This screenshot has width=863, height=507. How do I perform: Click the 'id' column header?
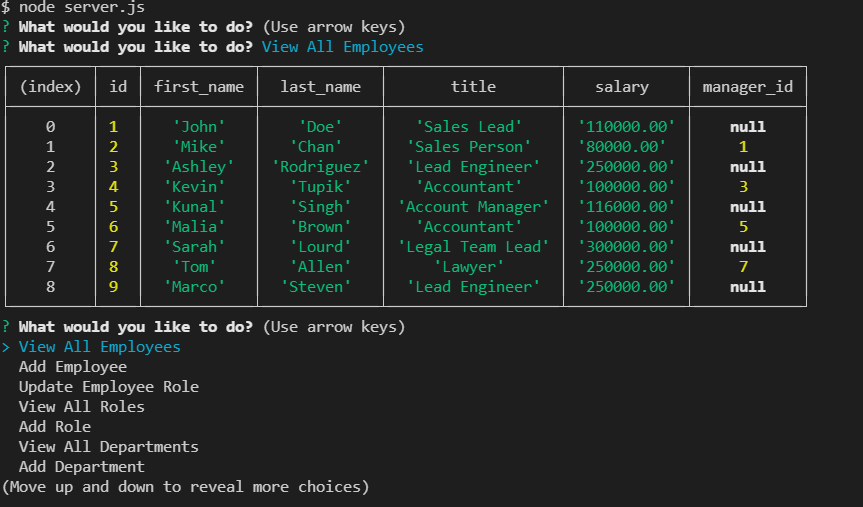(x=118, y=86)
